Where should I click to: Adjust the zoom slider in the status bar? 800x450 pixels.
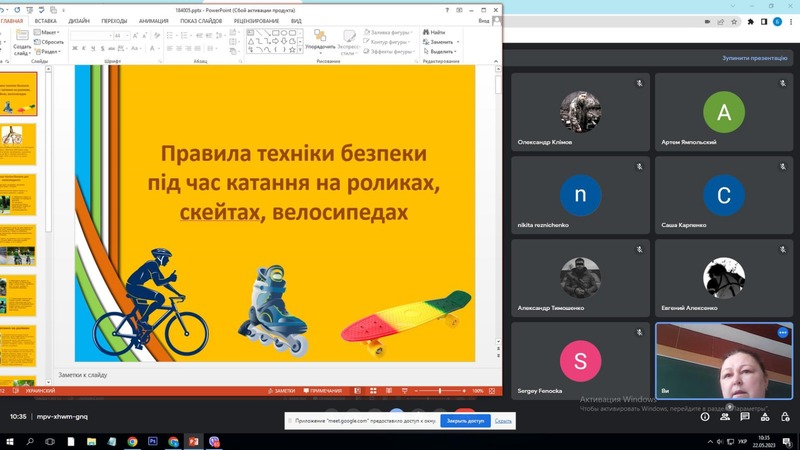click(x=440, y=391)
